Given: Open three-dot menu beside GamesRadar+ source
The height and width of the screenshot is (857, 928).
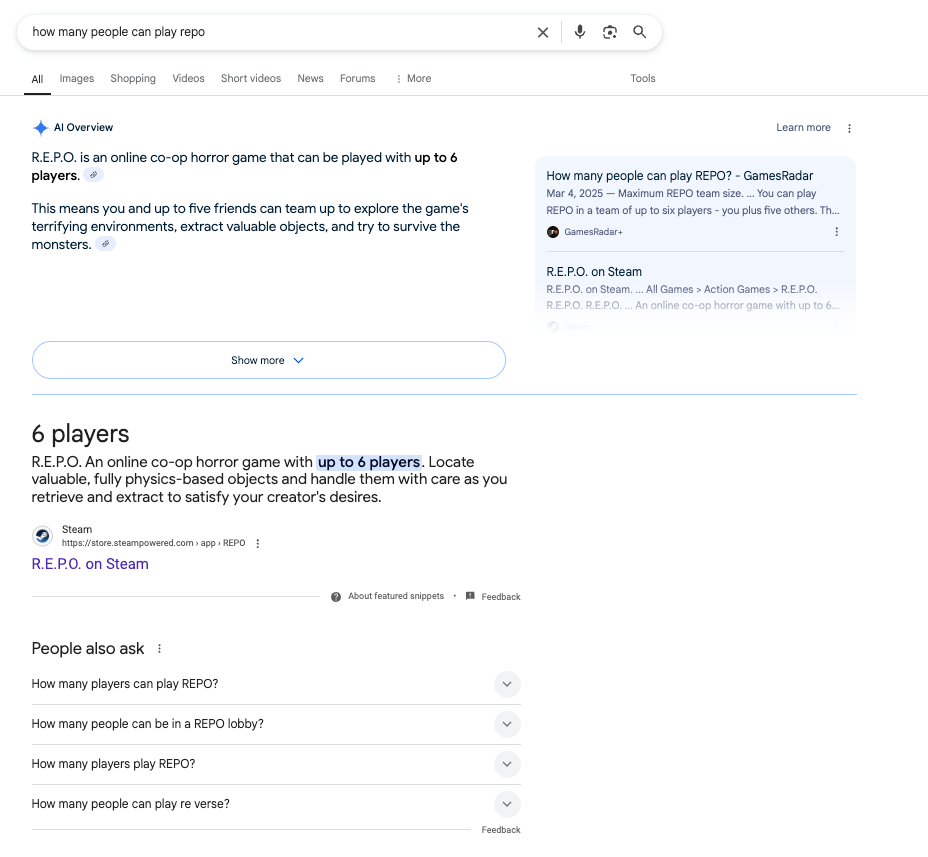Looking at the screenshot, I should [837, 232].
